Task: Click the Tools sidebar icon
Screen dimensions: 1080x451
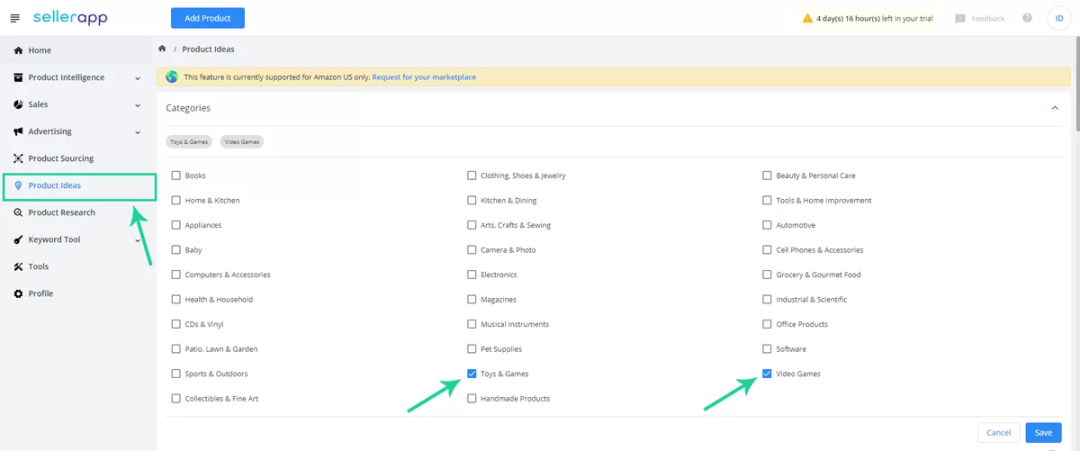Action: 18,267
